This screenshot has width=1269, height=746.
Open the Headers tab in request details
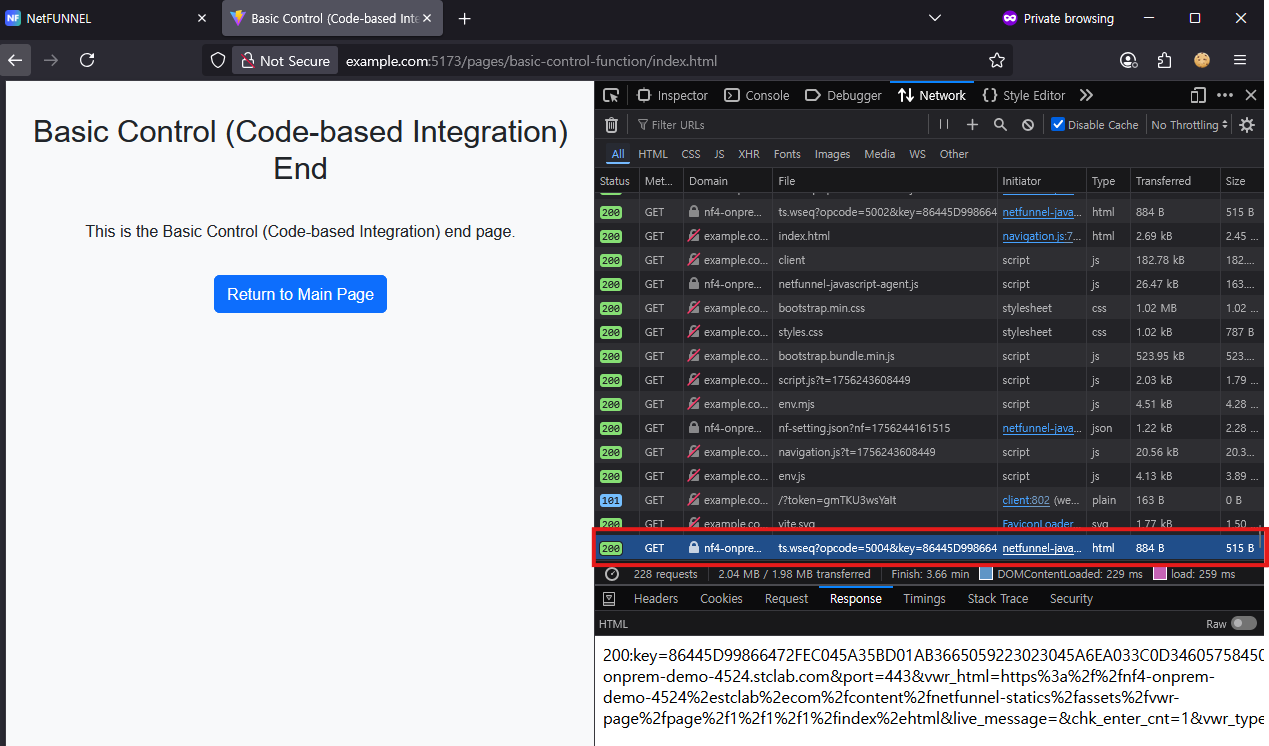tap(656, 599)
